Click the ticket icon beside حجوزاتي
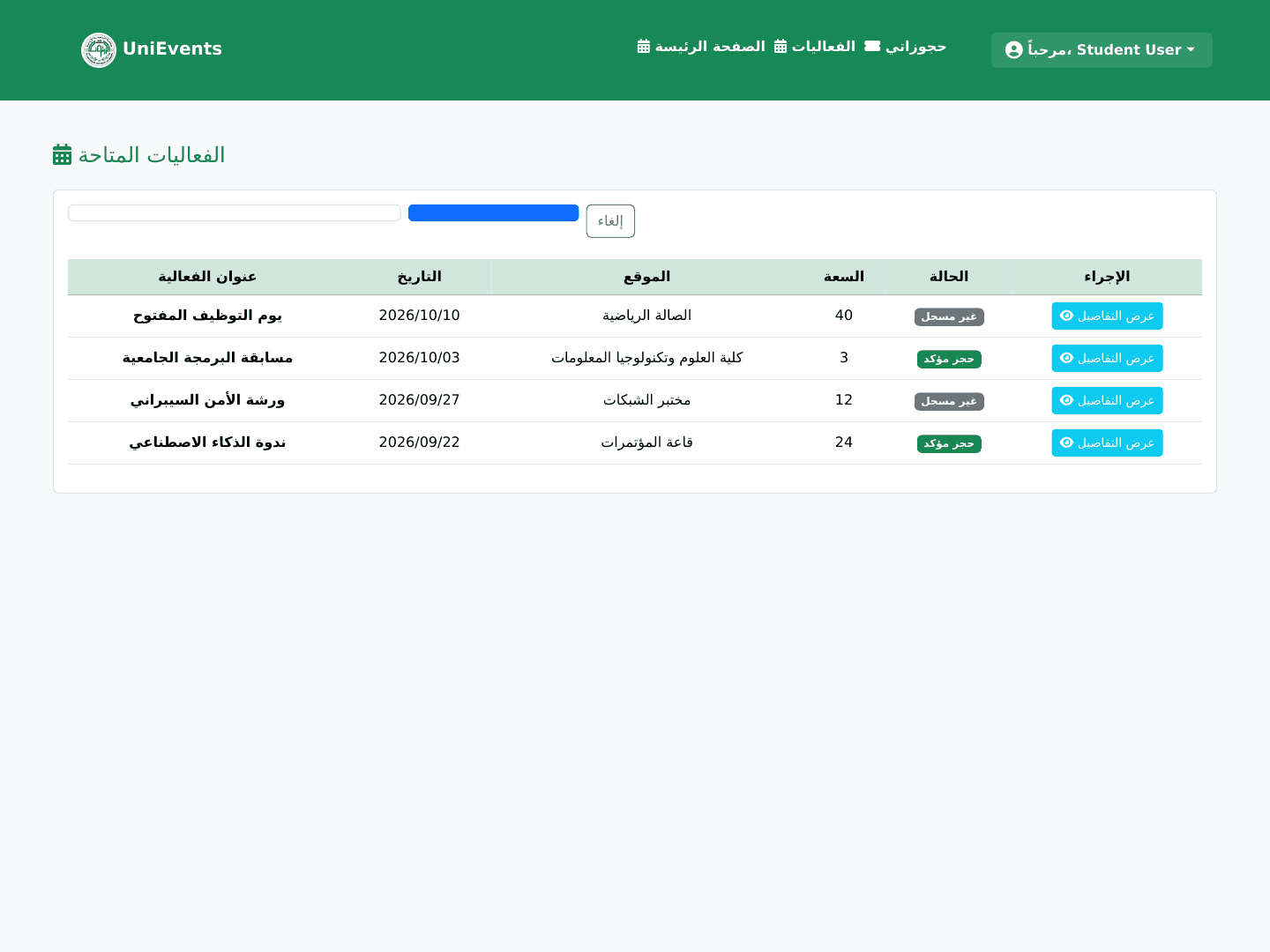Screen dimensions: 1270x952 [x=872, y=46]
